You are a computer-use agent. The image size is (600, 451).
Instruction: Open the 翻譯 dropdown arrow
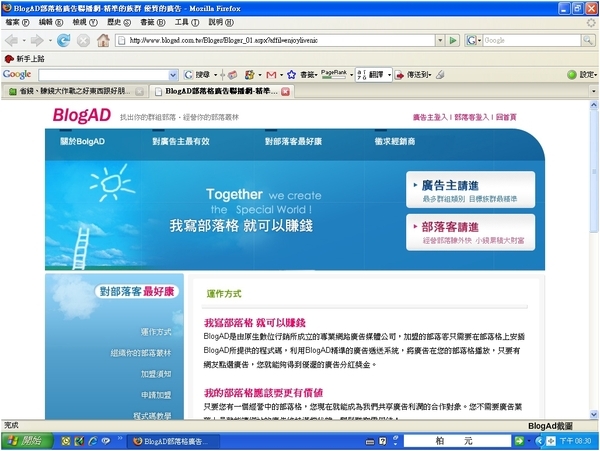(x=389, y=75)
